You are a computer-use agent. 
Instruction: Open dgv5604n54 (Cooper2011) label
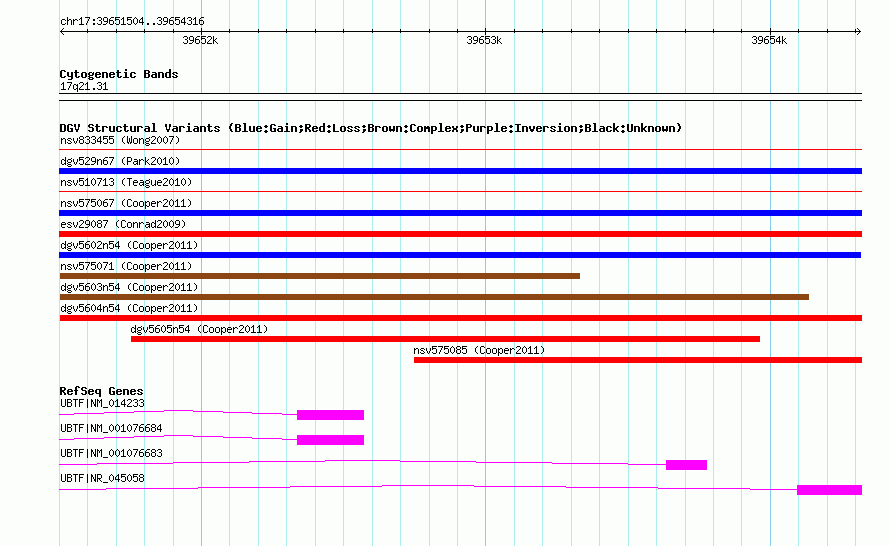coord(129,308)
